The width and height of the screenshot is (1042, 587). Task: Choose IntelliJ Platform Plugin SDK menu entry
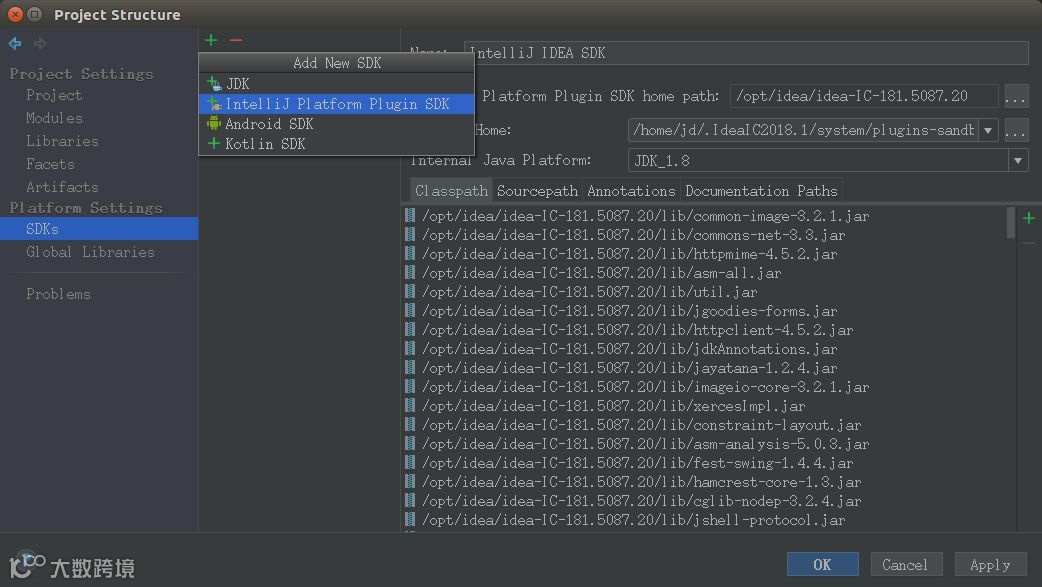336,104
